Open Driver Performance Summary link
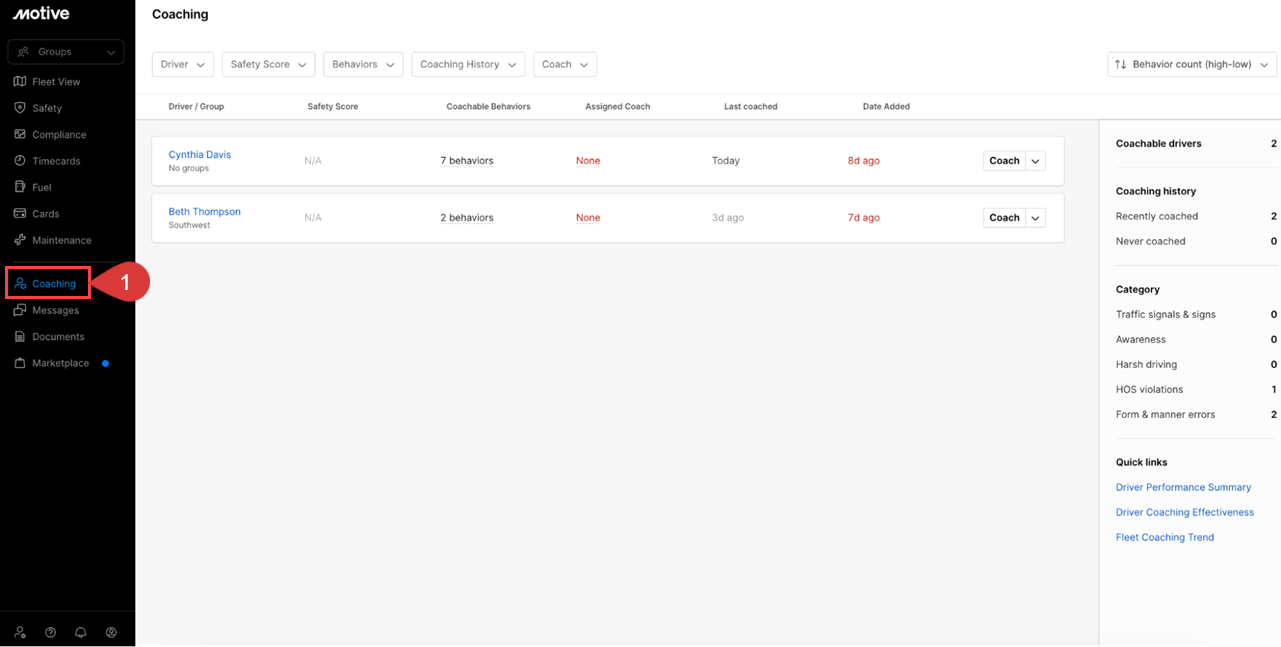Viewport: 1281px width, 647px height. tap(1183, 488)
